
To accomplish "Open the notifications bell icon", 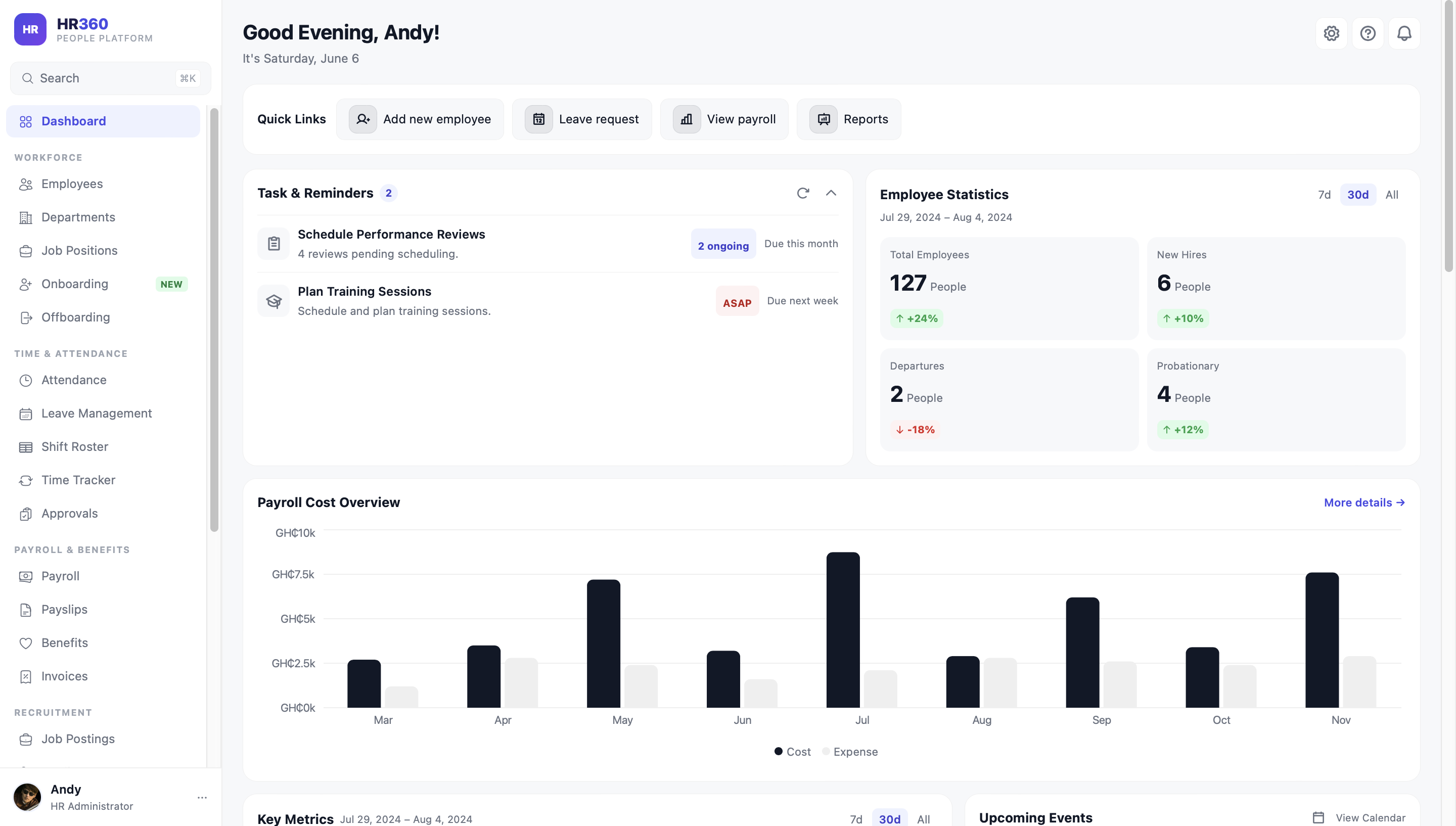I will (1404, 33).
